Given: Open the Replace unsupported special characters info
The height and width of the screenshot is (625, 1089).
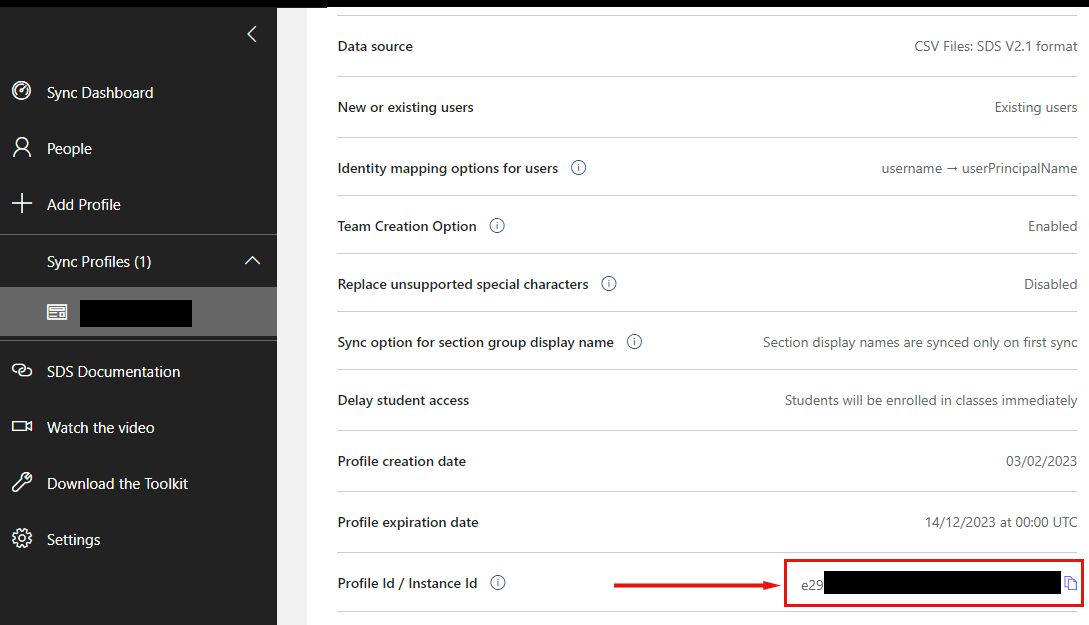Looking at the screenshot, I should click(x=609, y=284).
